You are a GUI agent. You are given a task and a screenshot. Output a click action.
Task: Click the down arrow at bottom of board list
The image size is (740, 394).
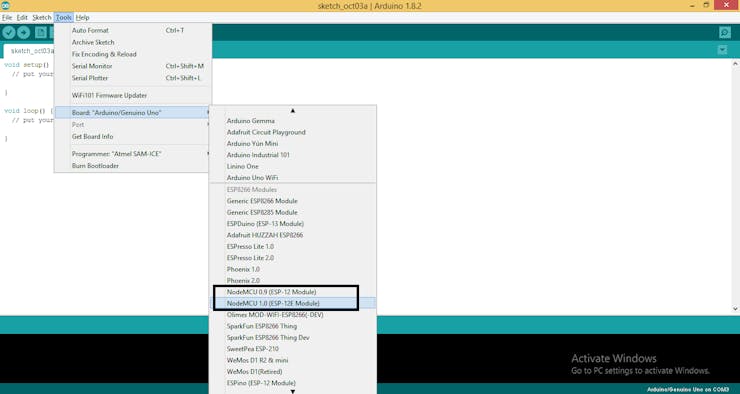coord(293,391)
